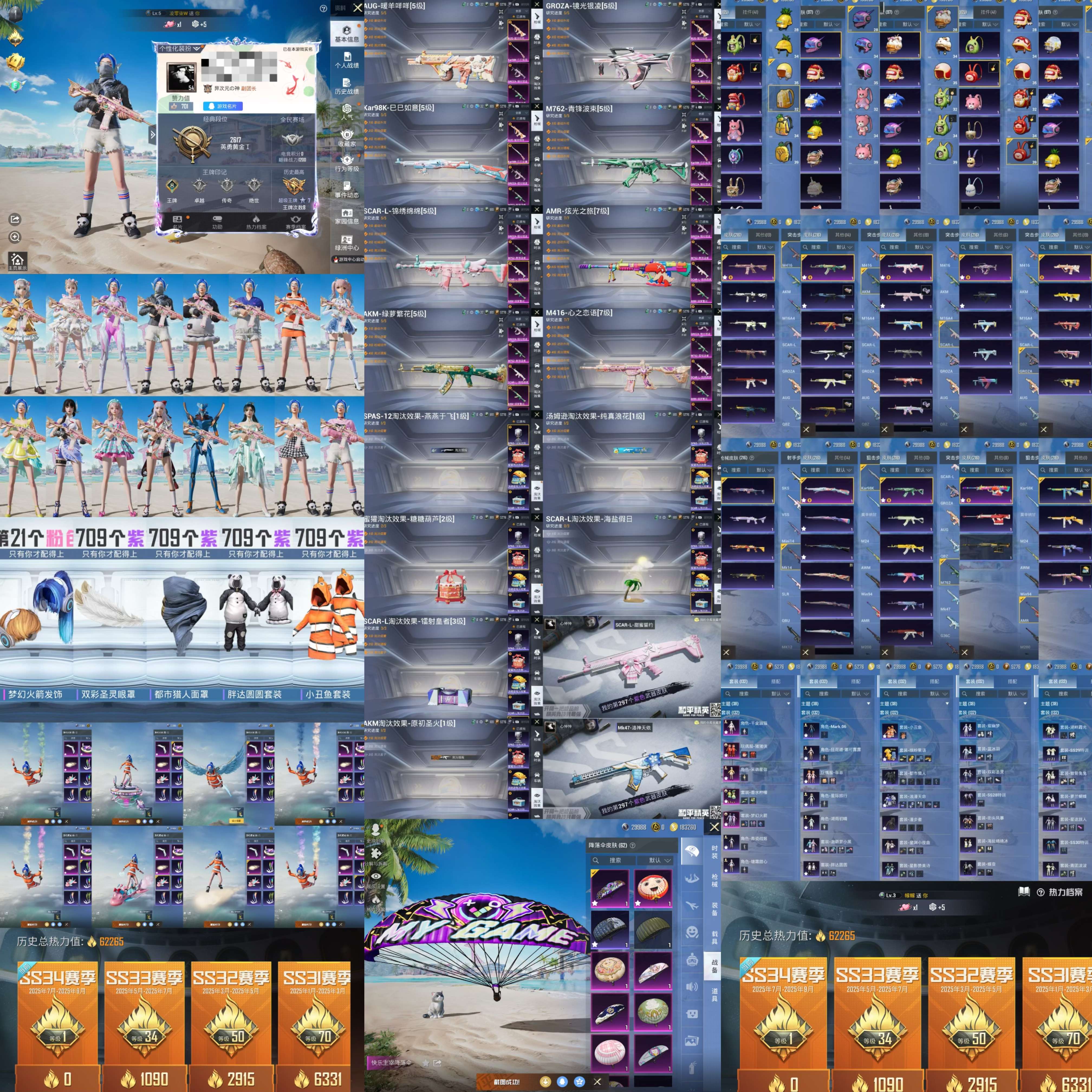This screenshot has width=1092, height=1092.
Task: Click the blue 游戏名片 button
Action: pos(223,106)
